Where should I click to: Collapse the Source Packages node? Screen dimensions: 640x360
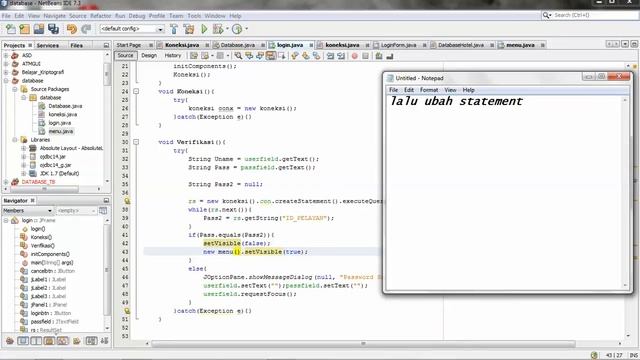tap(15, 89)
